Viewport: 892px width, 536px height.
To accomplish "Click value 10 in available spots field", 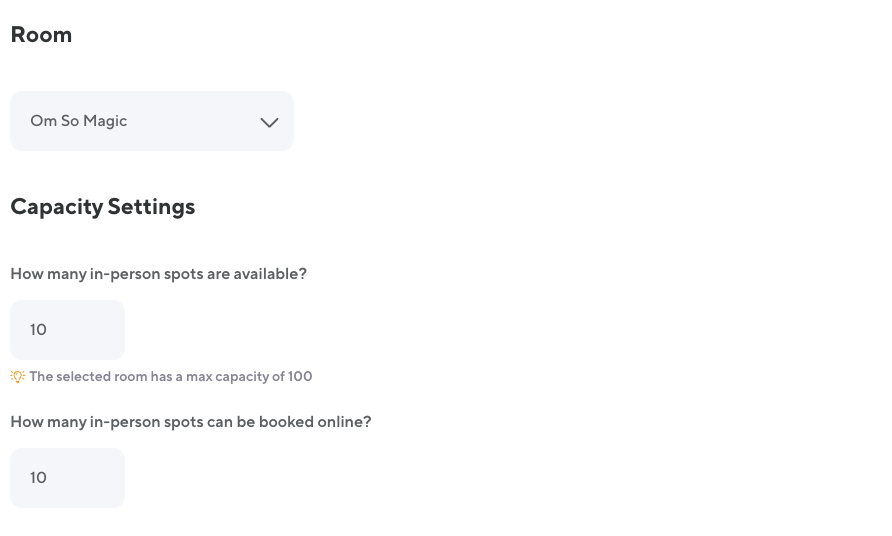I will (x=39, y=330).
